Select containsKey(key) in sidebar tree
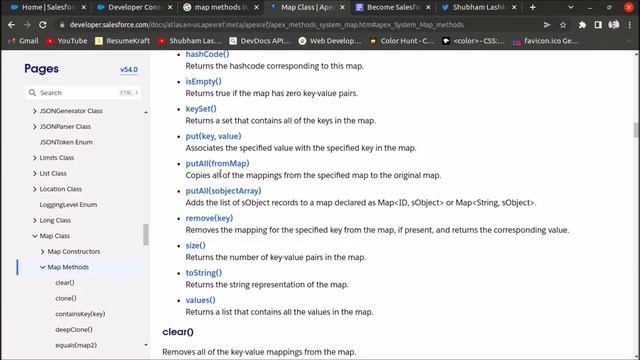The image size is (640, 360). click(x=80, y=314)
